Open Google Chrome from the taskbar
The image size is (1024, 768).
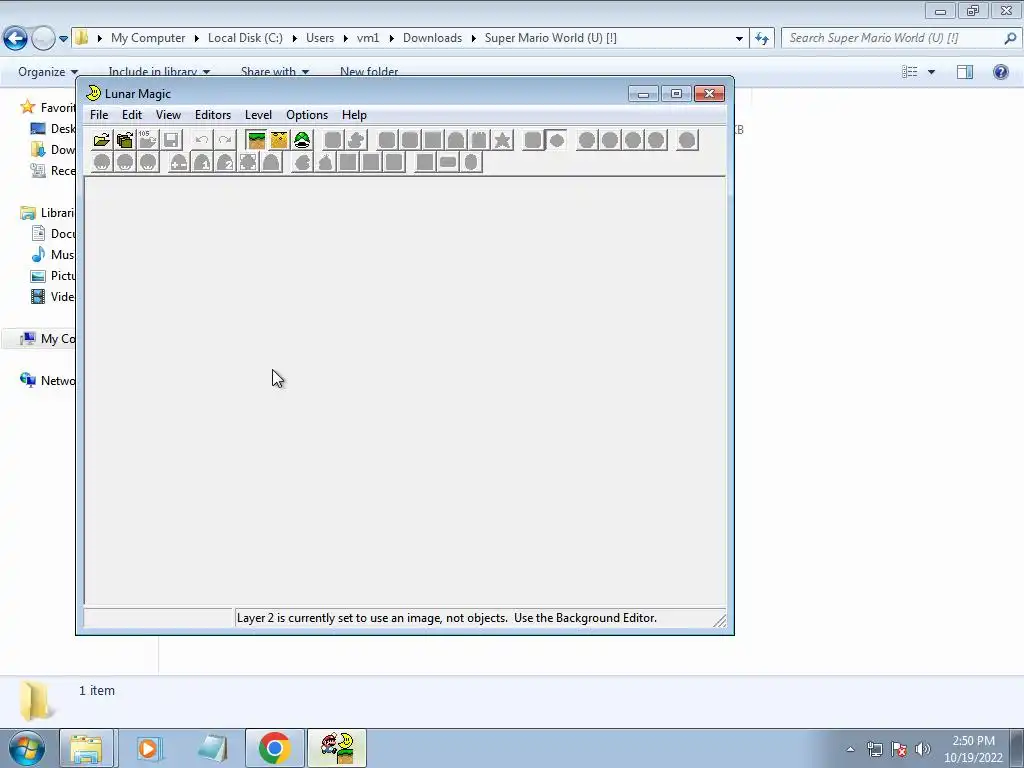click(x=274, y=748)
